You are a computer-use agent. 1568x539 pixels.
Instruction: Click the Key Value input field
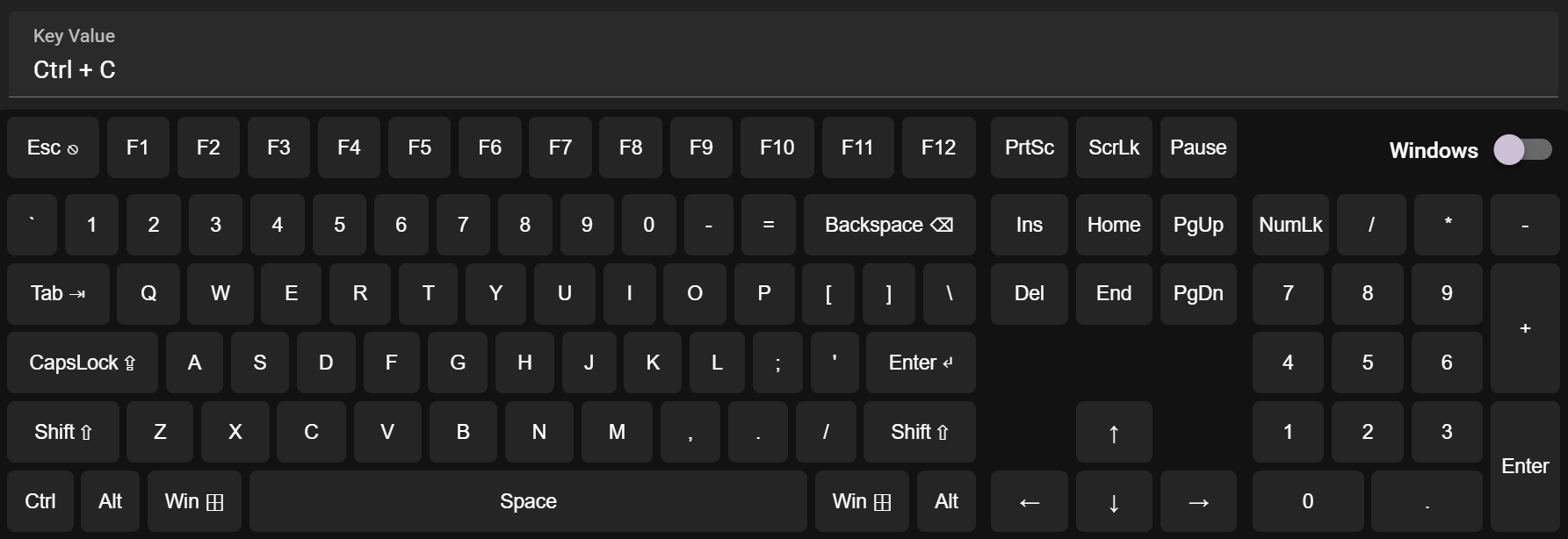pos(784,54)
